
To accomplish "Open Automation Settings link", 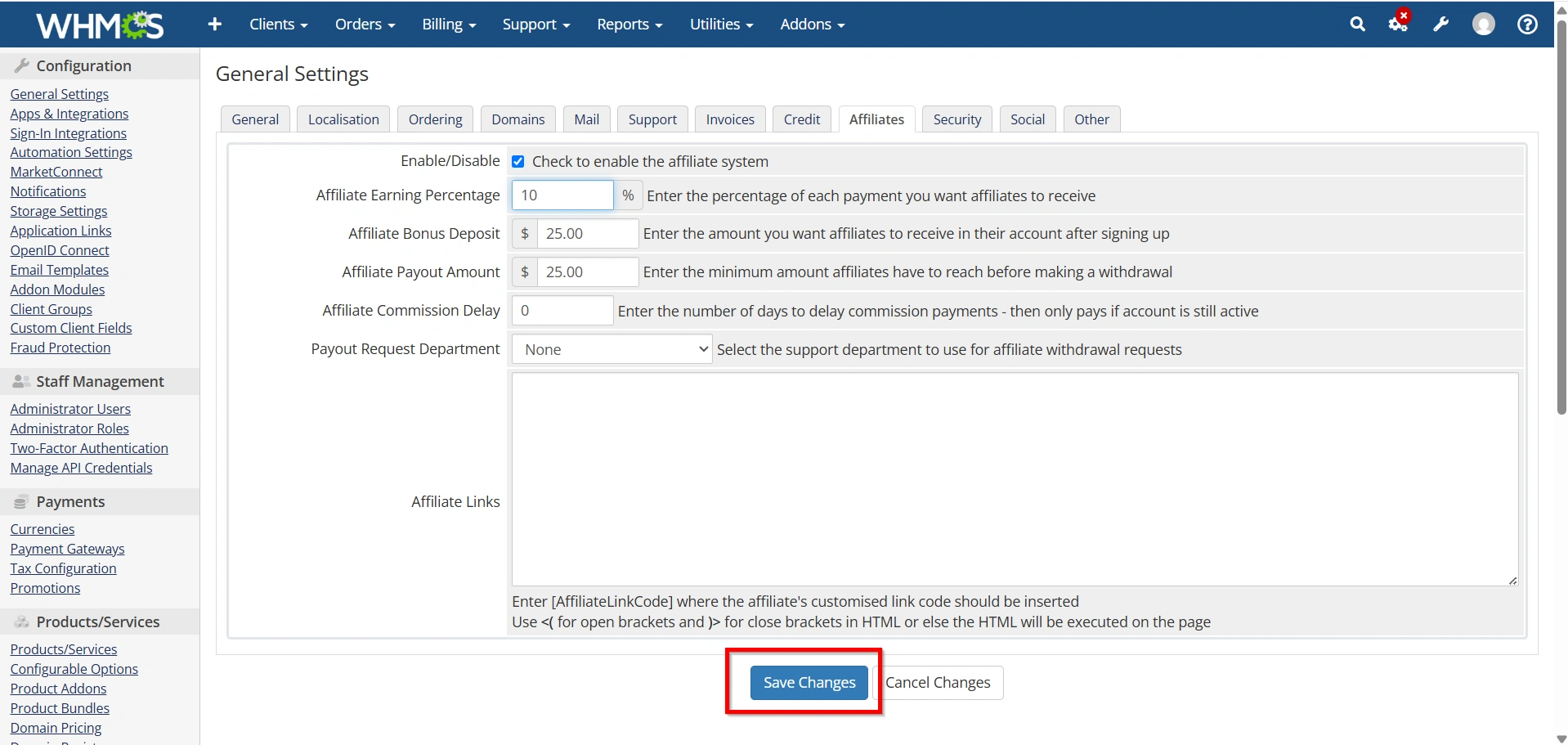I will pos(71,152).
